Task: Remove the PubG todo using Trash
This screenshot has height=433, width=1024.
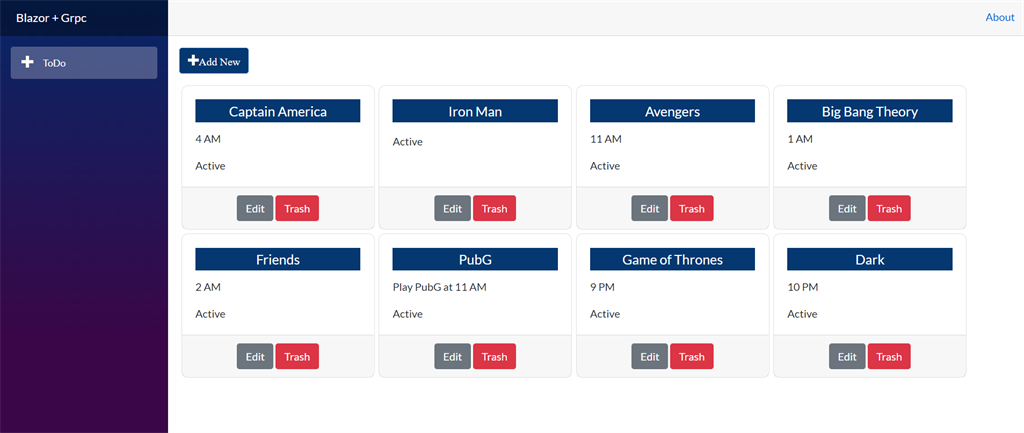Action: [x=494, y=356]
